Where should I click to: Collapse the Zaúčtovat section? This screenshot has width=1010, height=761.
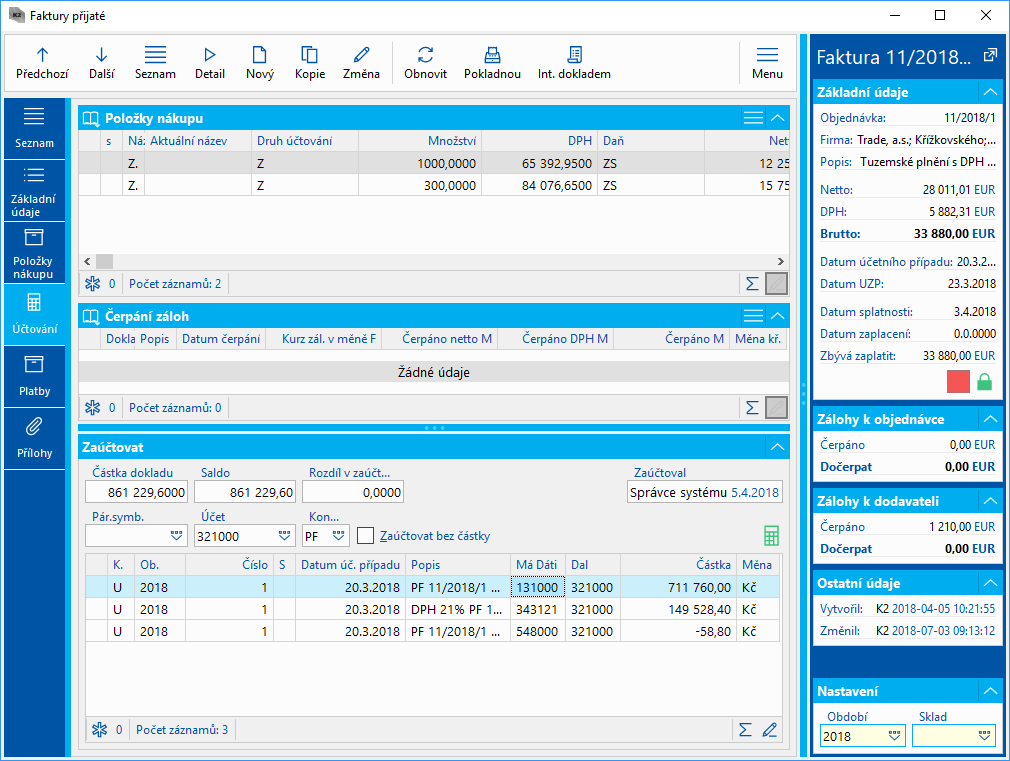click(x=777, y=447)
